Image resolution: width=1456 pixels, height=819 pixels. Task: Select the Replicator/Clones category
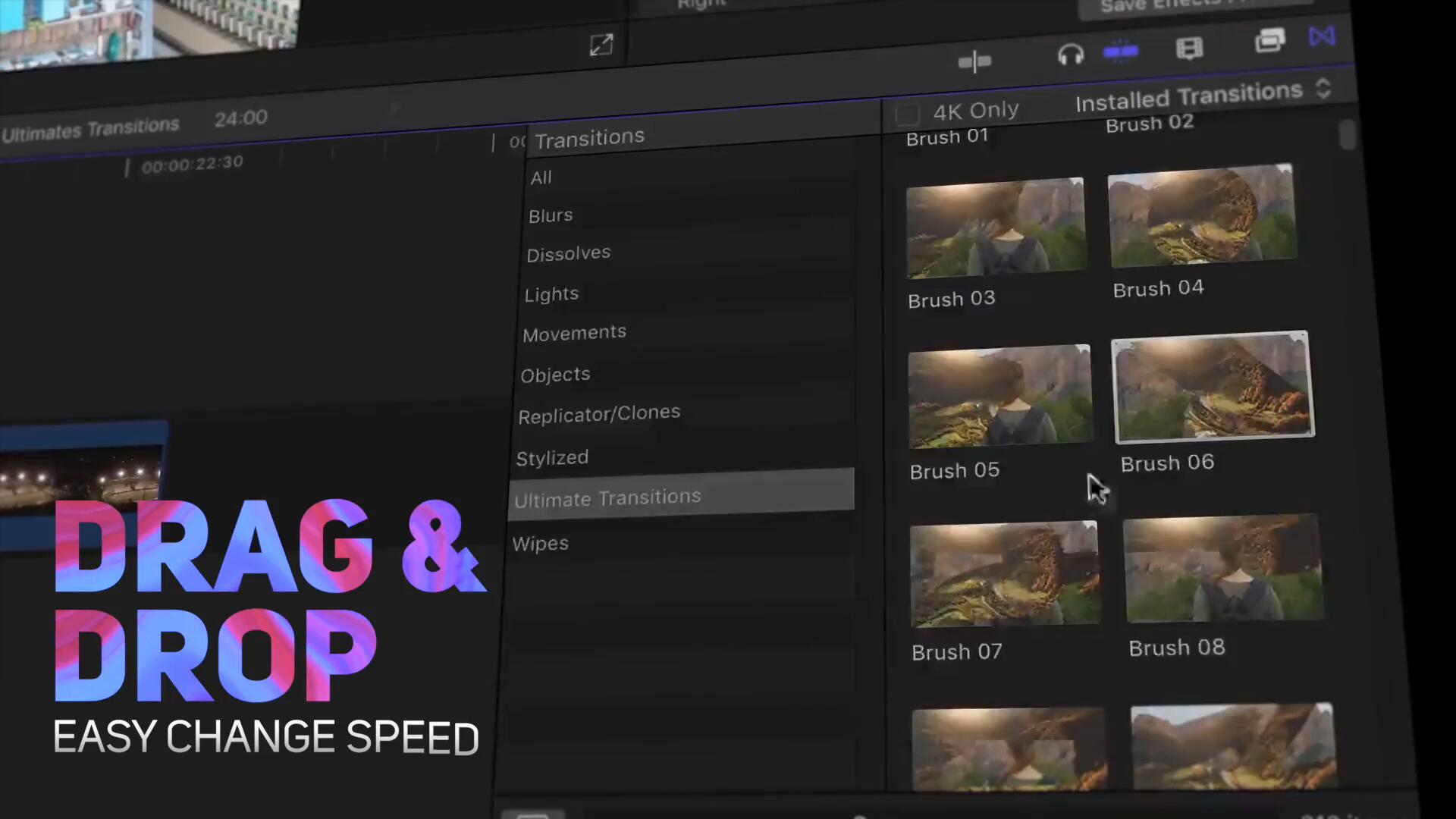click(599, 415)
